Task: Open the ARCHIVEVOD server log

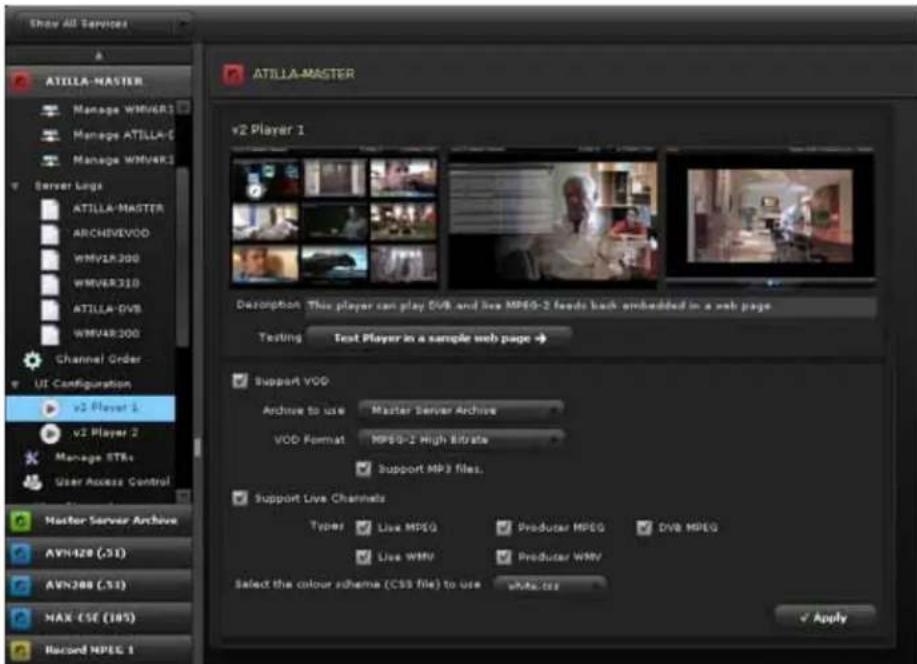Action: click(x=111, y=234)
